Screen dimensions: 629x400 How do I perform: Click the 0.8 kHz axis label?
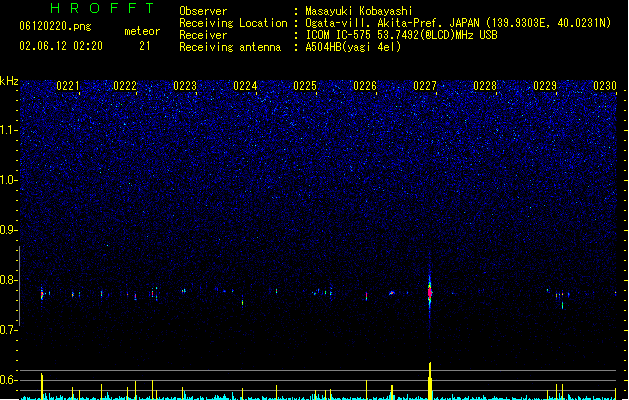click(x=8, y=280)
